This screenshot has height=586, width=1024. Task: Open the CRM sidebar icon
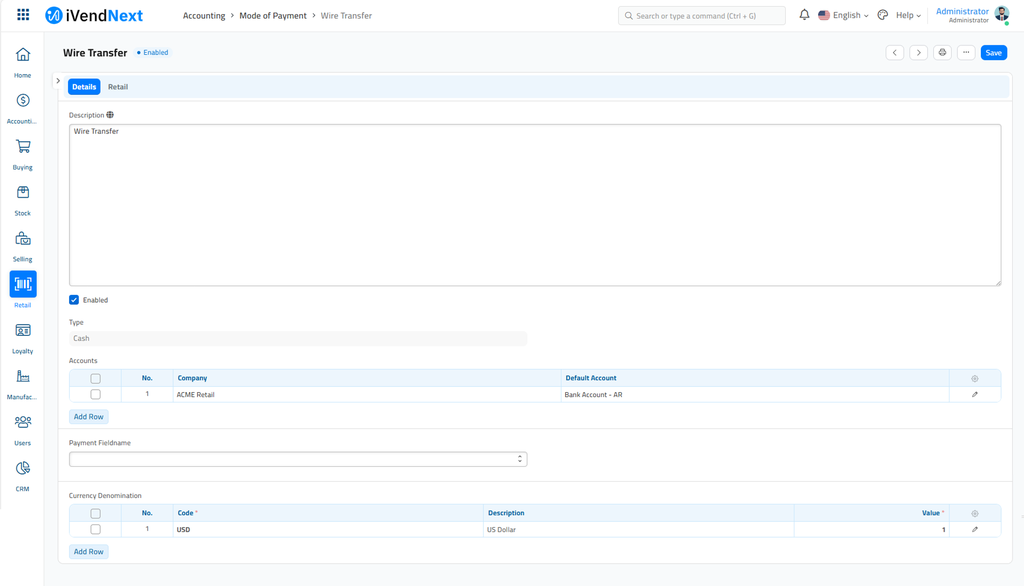[23, 475]
